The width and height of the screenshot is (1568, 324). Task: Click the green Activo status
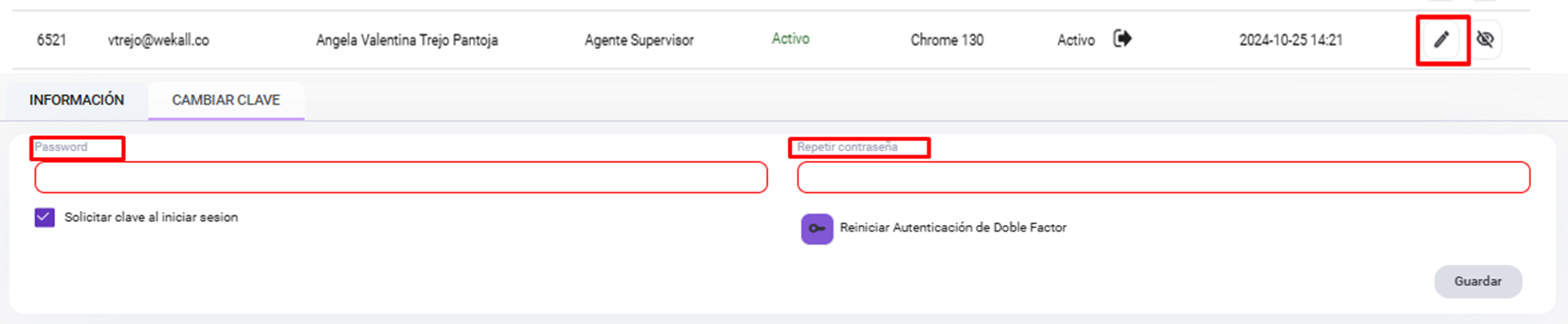(x=790, y=38)
